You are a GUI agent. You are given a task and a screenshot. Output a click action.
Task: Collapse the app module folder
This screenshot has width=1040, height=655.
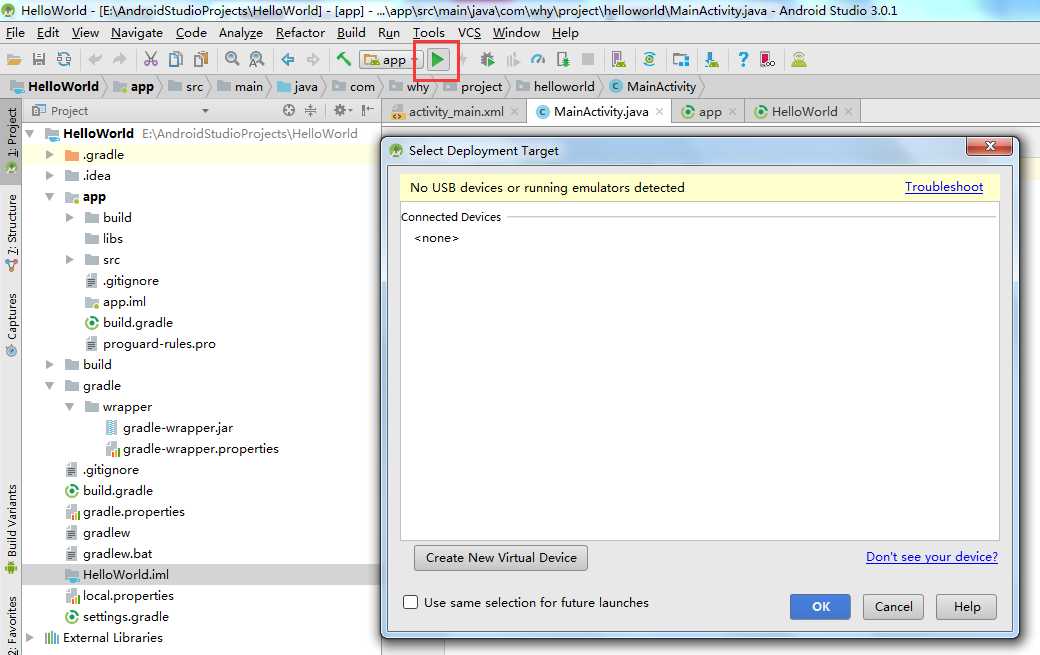point(50,197)
